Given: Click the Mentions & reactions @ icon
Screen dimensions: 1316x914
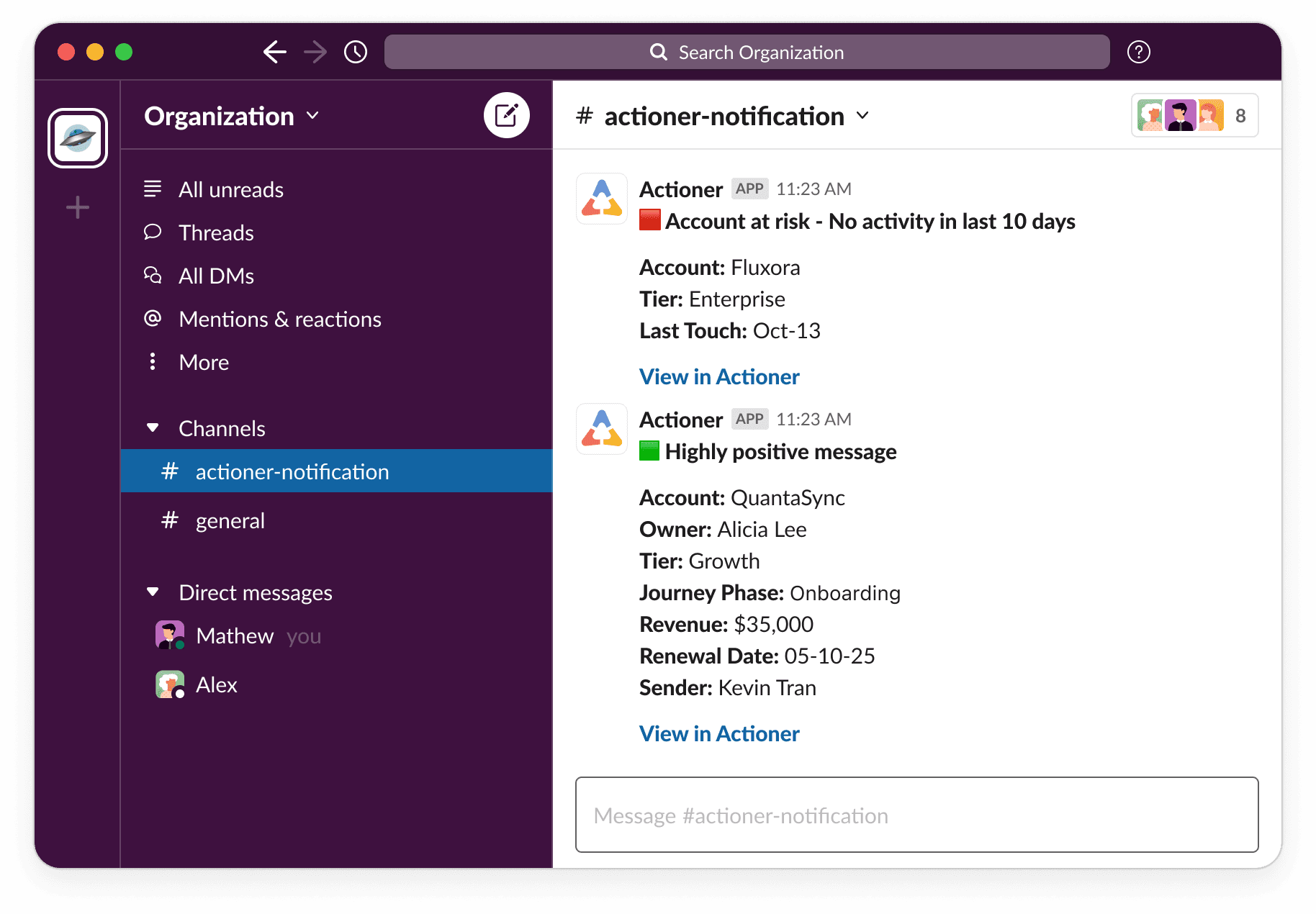Looking at the screenshot, I should pyautogui.click(x=153, y=319).
